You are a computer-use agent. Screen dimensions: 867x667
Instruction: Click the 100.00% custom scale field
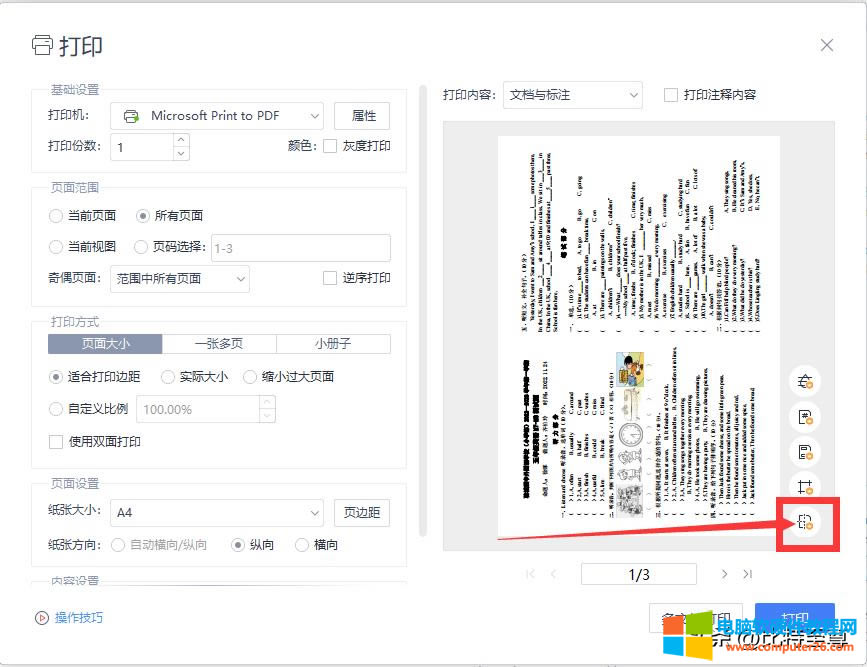198,409
